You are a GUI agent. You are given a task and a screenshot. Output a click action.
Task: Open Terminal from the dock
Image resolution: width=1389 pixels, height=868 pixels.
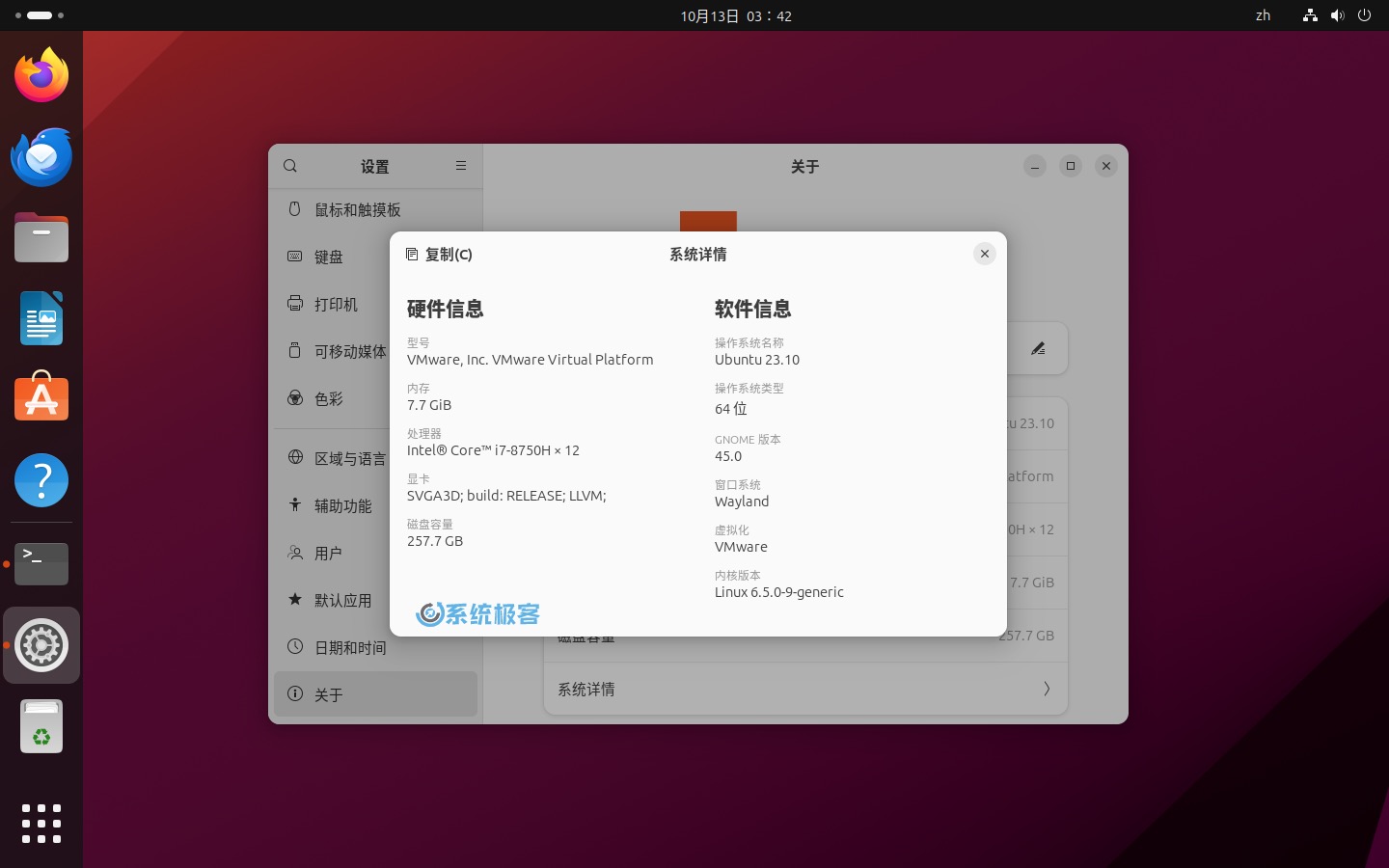(41, 563)
